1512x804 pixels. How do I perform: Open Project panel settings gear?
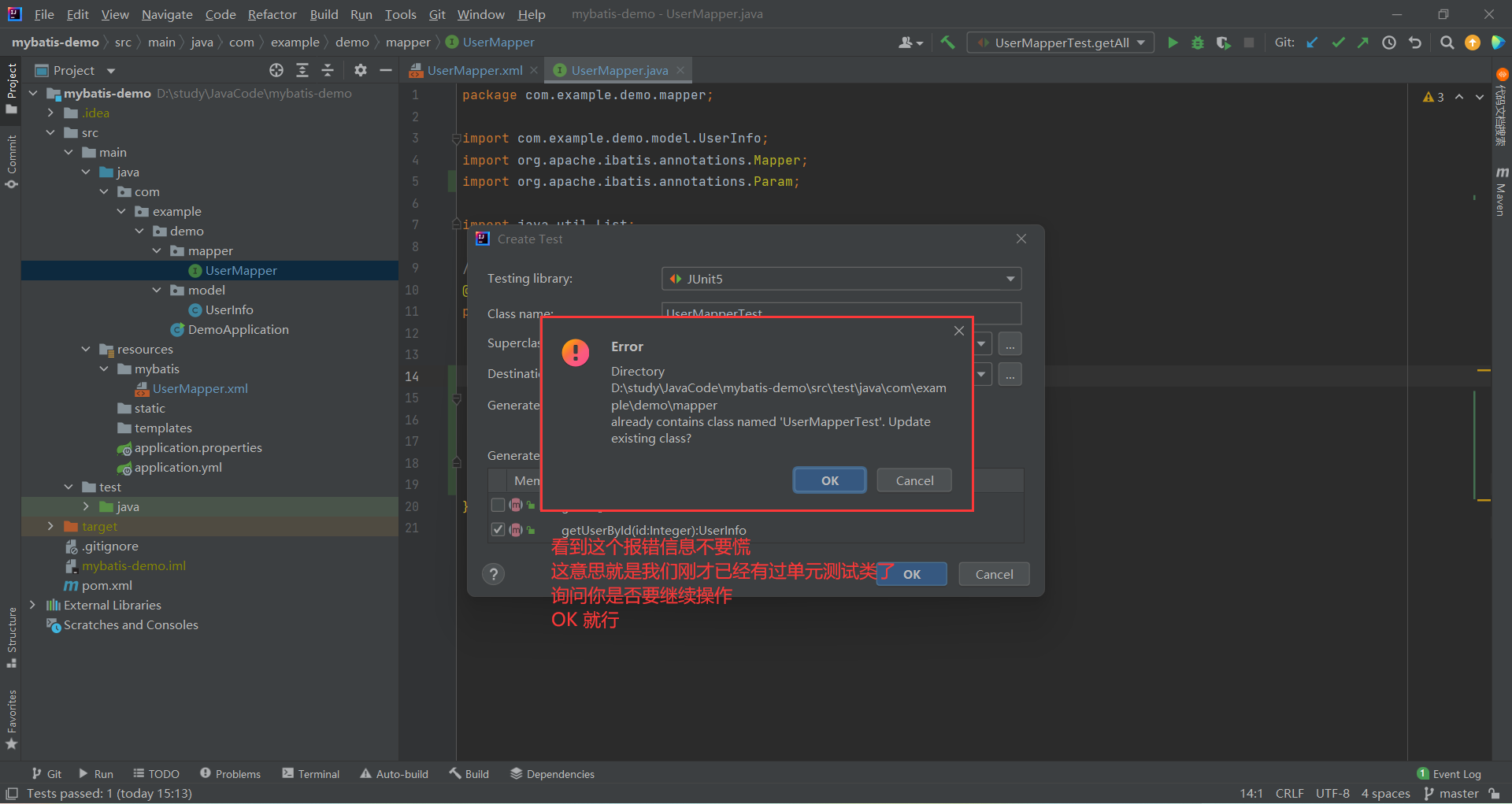coord(361,71)
